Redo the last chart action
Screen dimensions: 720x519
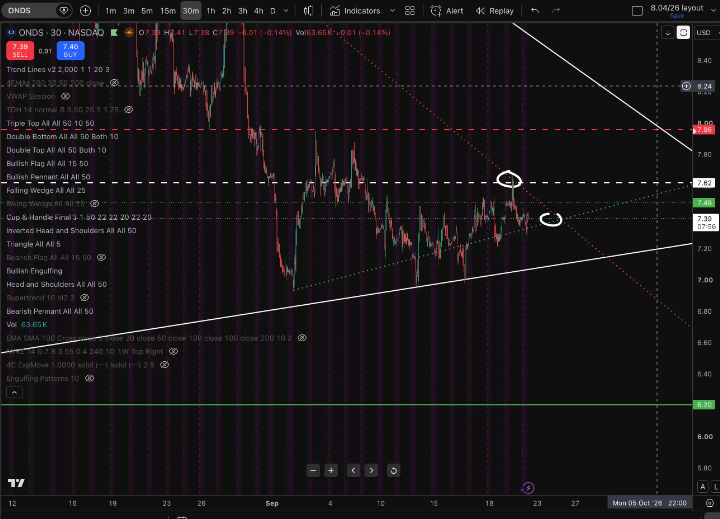[x=556, y=11]
